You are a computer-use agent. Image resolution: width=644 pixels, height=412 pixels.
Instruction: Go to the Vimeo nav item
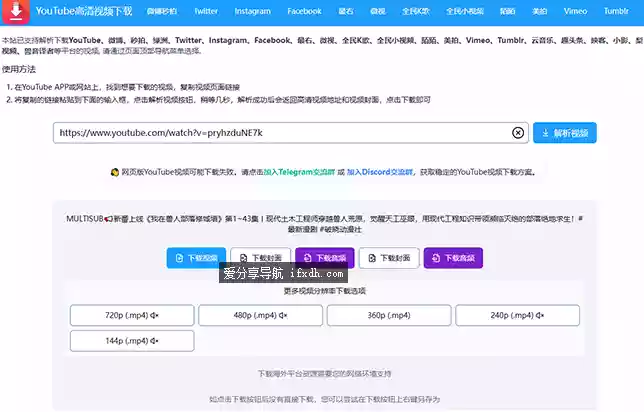[x=575, y=12]
